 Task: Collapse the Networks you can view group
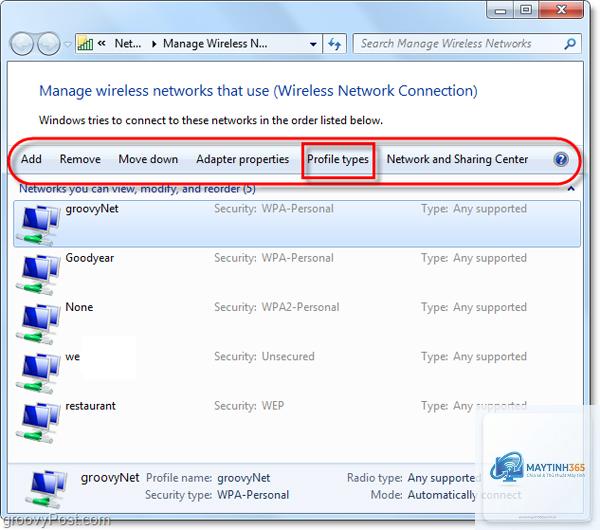coord(571,189)
